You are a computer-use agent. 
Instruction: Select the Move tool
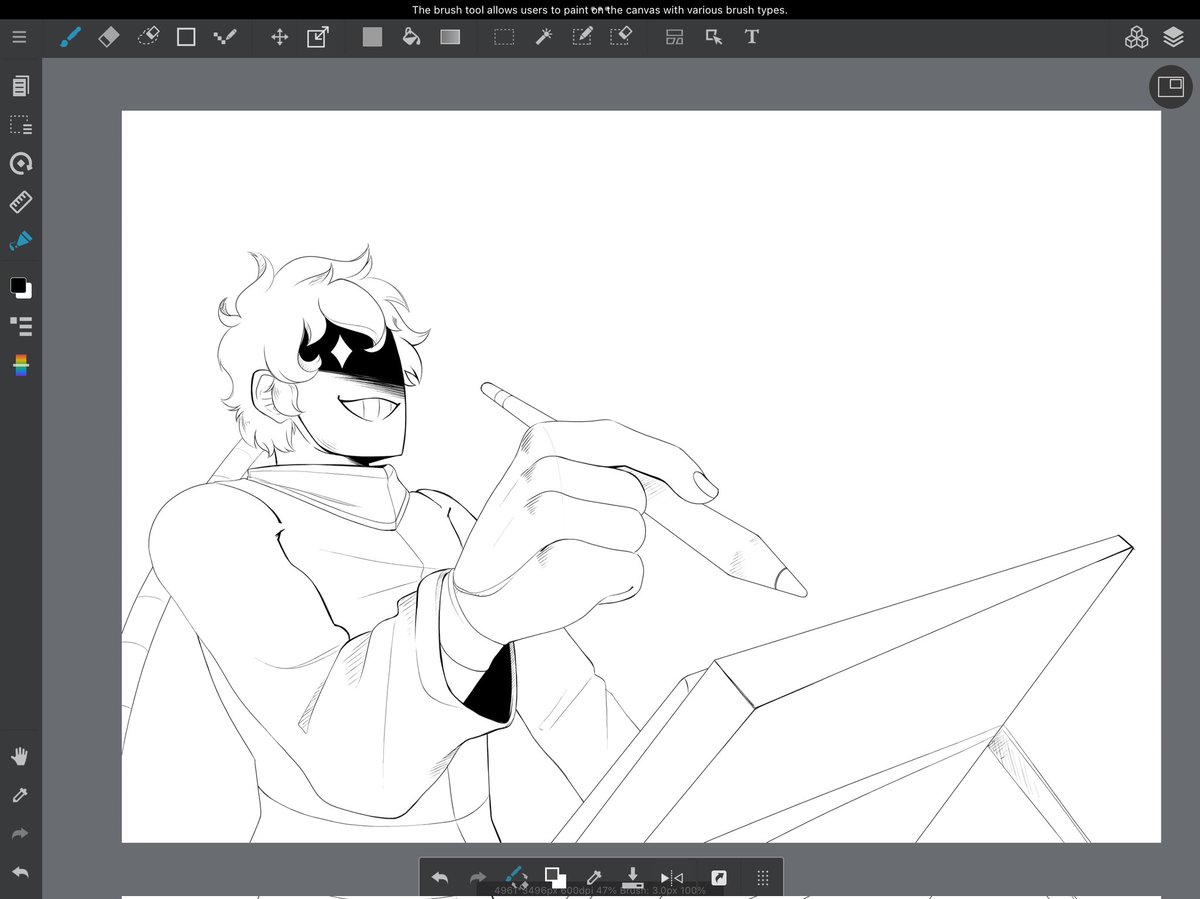tap(279, 37)
